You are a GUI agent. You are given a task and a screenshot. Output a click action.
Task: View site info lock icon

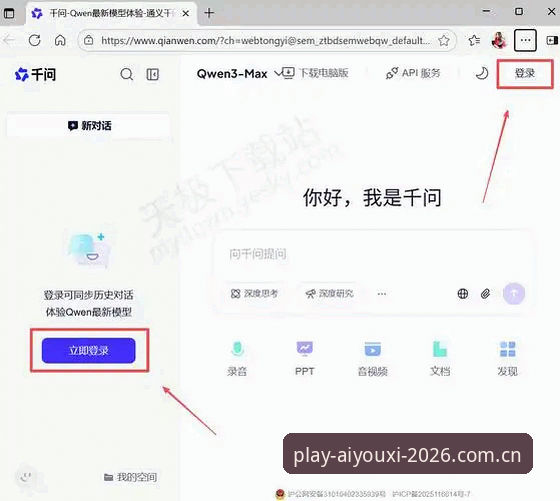(x=89, y=40)
